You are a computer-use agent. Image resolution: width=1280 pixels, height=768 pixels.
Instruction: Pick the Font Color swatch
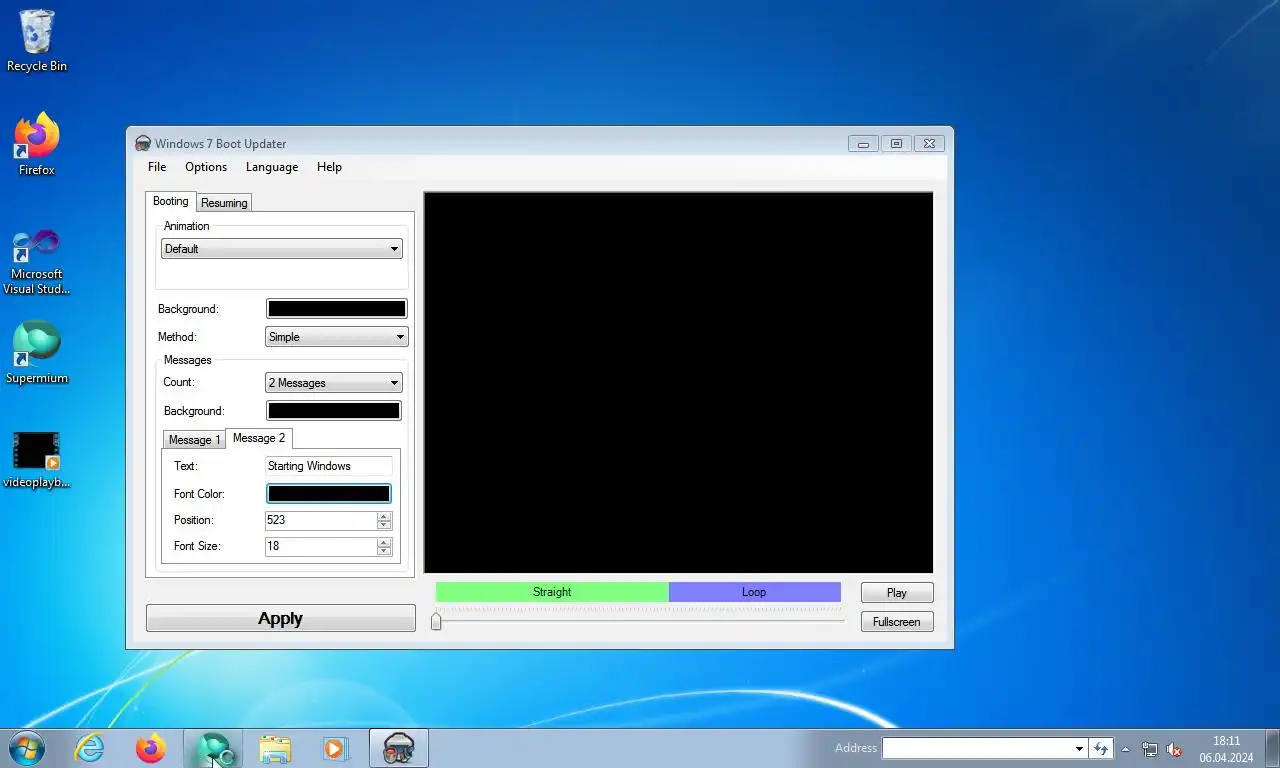(x=328, y=494)
